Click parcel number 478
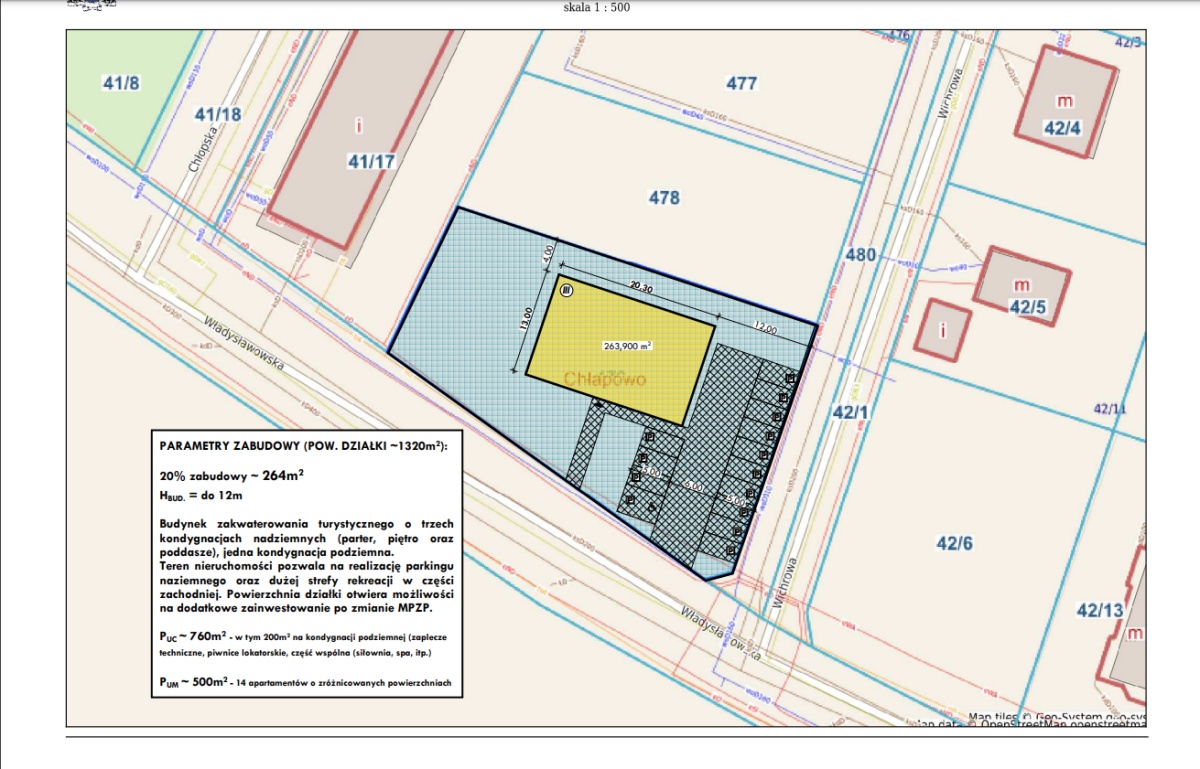The height and width of the screenshot is (769, 1200). [664, 198]
